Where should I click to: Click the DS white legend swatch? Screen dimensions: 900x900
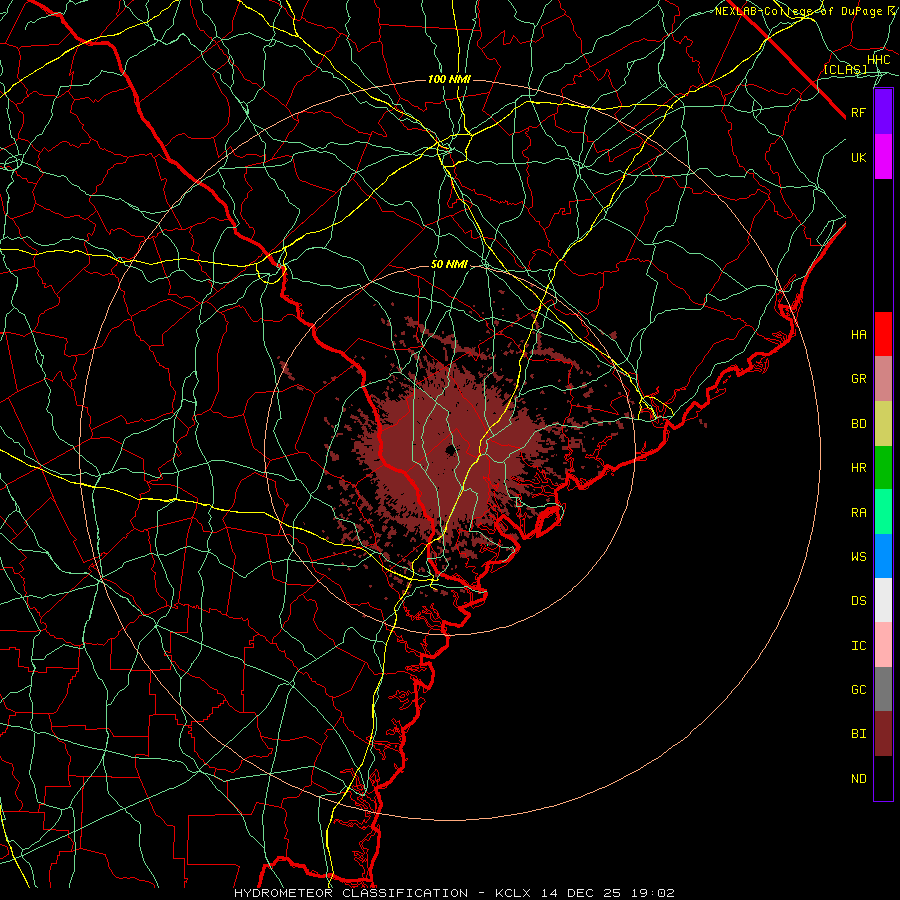pos(883,600)
